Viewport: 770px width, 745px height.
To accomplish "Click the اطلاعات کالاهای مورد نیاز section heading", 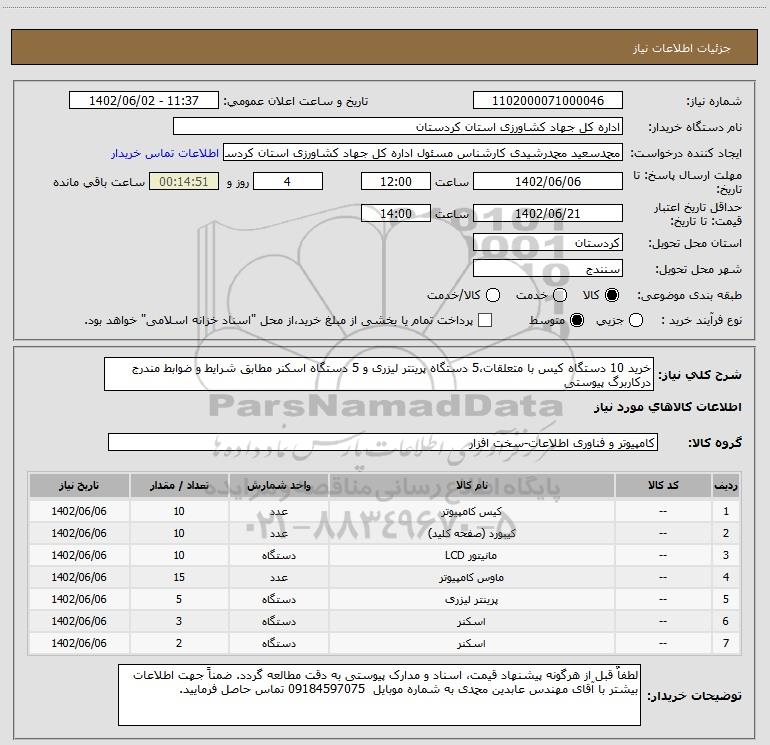I will click(x=668, y=407).
